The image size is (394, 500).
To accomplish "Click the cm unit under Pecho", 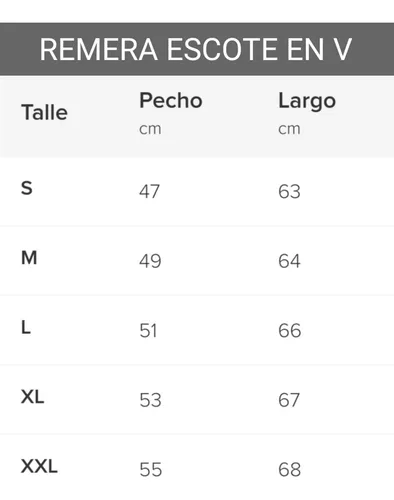I will [150, 129].
